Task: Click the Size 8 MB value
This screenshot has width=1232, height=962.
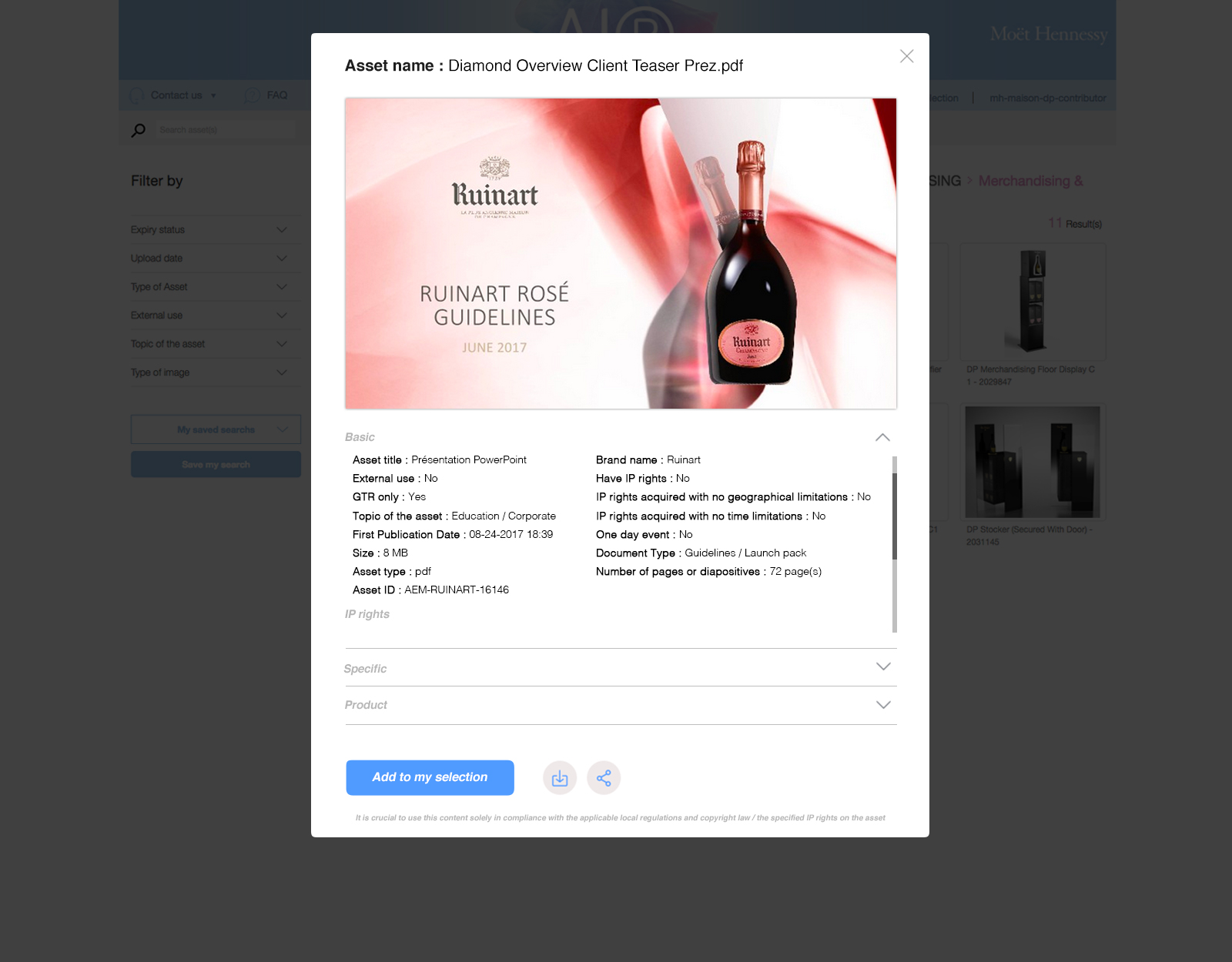Action: tap(396, 553)
